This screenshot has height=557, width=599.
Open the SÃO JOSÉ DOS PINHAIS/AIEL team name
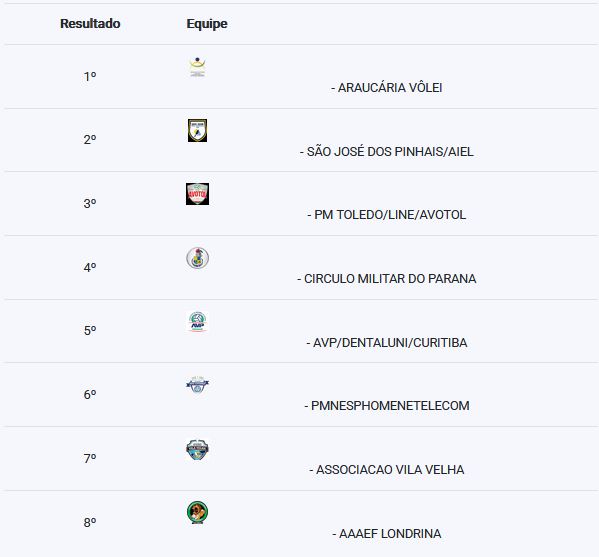390,152
